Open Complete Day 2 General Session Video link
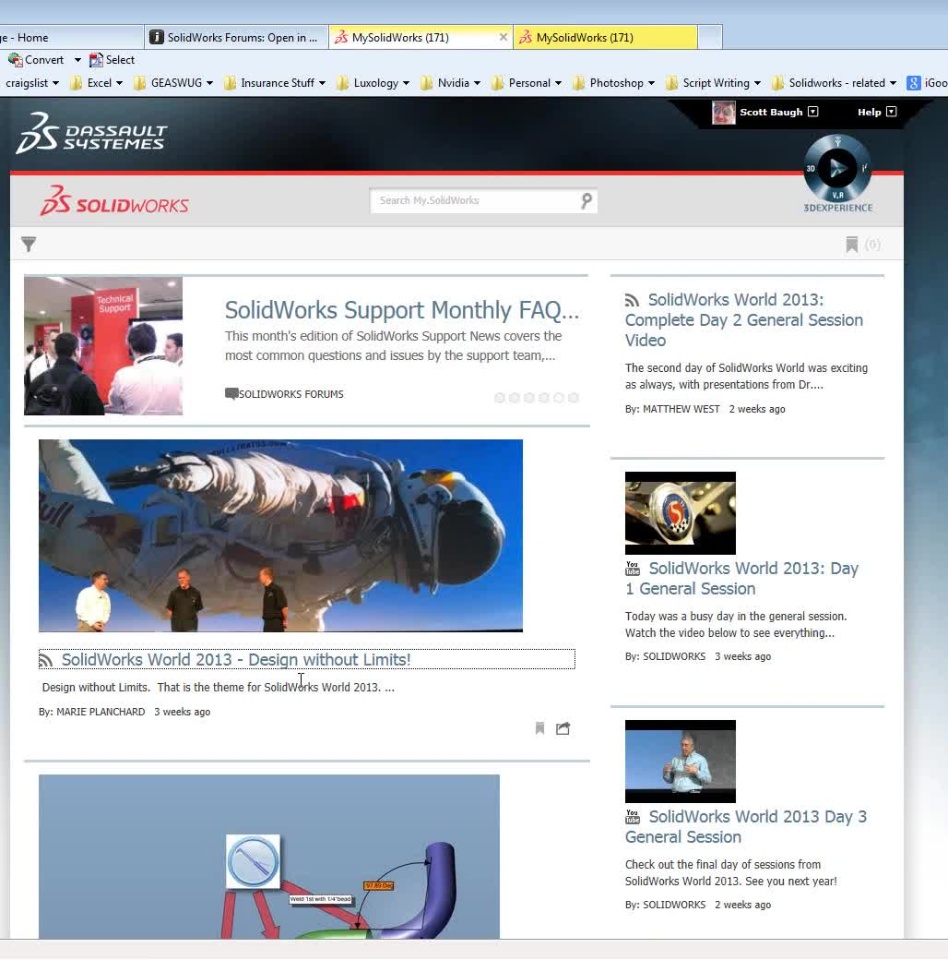The image size is (948, 960). [x=744, y=320]
